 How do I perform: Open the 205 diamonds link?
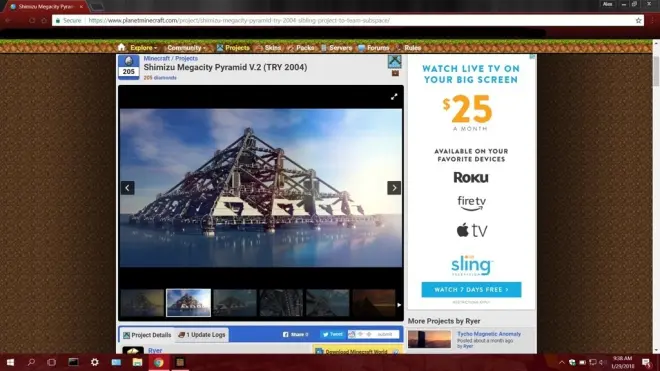(x=160, y=77)
